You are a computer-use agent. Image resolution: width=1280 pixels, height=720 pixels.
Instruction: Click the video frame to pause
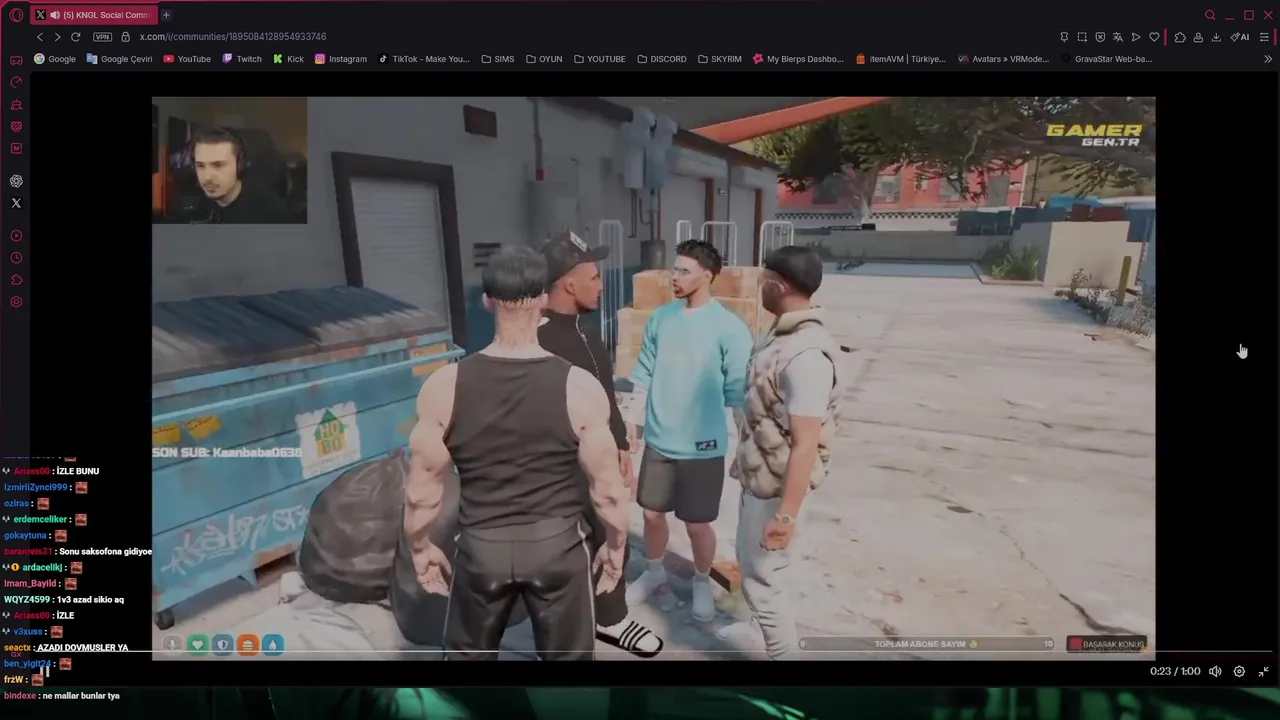pyautogui.click(x=653, y=378)
